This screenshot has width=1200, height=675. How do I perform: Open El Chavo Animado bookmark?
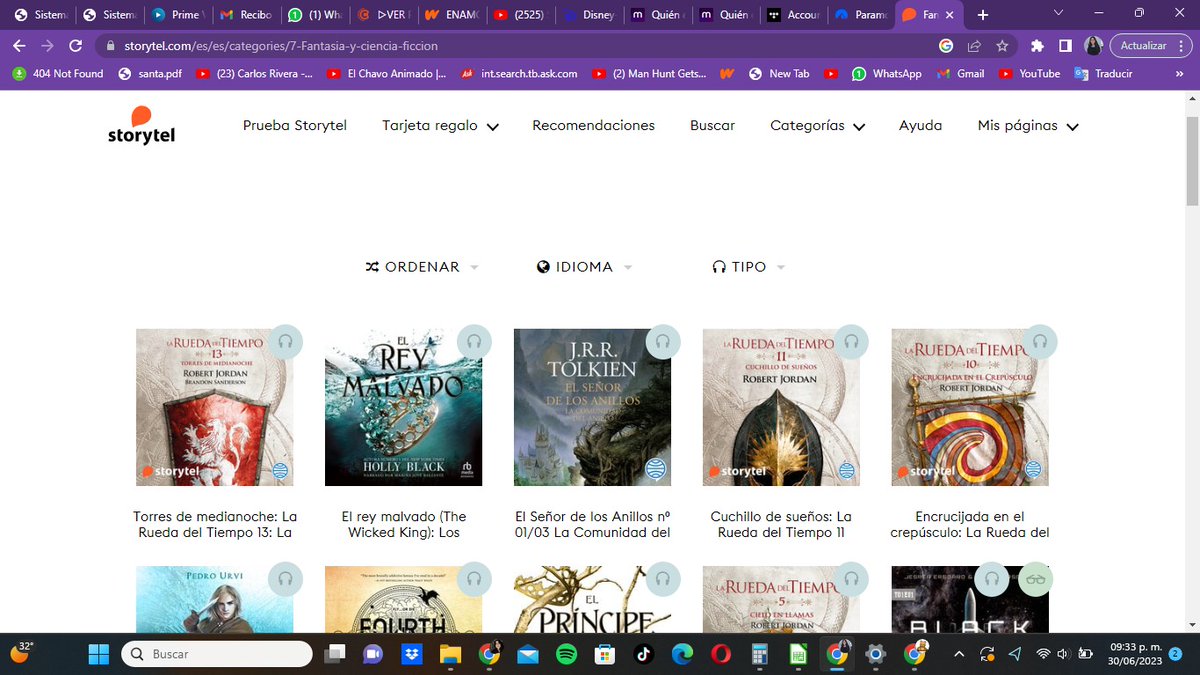386,73
